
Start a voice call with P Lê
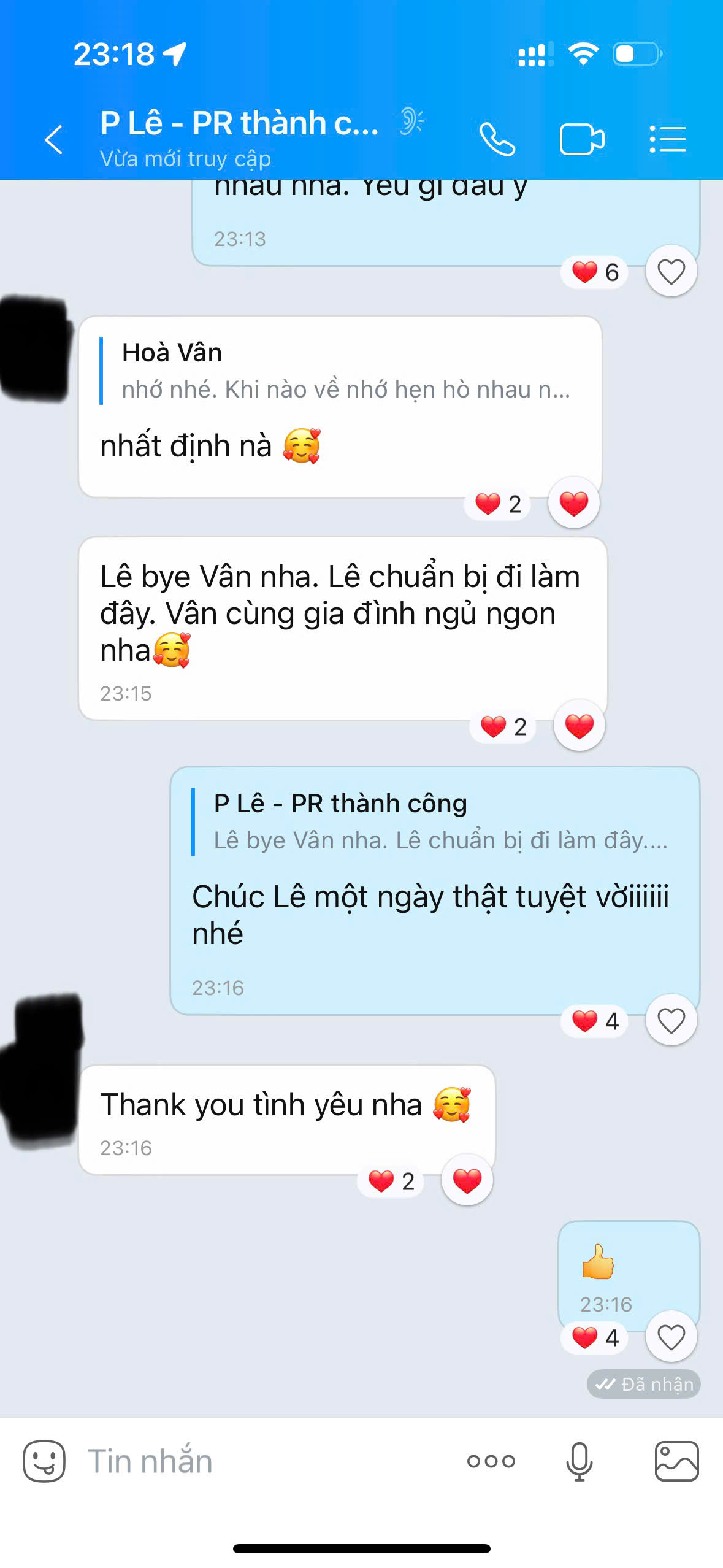[497, 139]
